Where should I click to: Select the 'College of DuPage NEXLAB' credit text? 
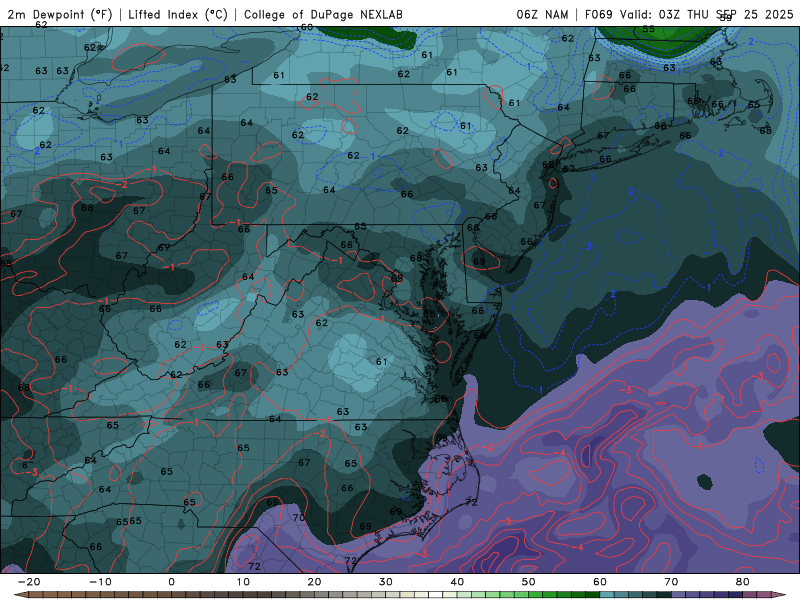(x=323, y=14)
